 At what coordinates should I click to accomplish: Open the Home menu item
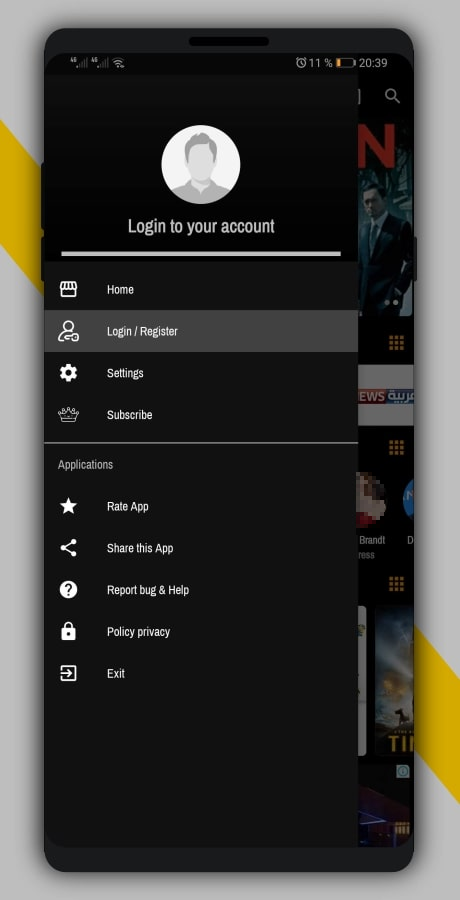(201, 289)
